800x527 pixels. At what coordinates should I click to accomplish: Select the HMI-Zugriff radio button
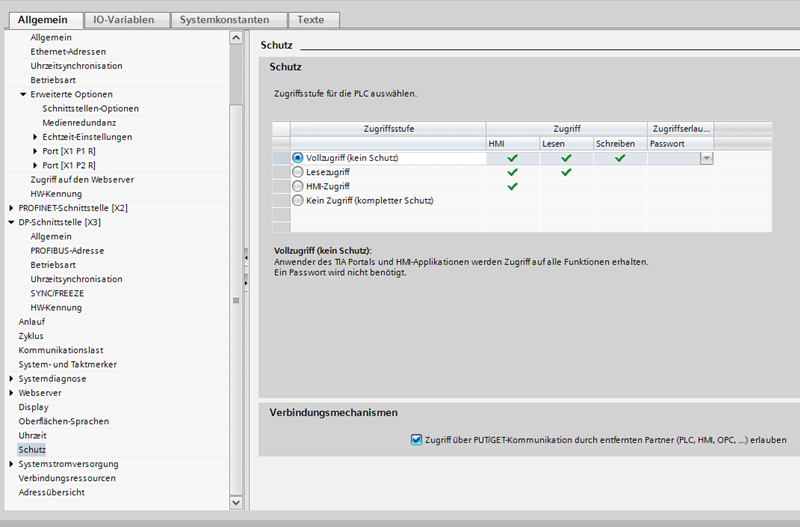[298, 186]
